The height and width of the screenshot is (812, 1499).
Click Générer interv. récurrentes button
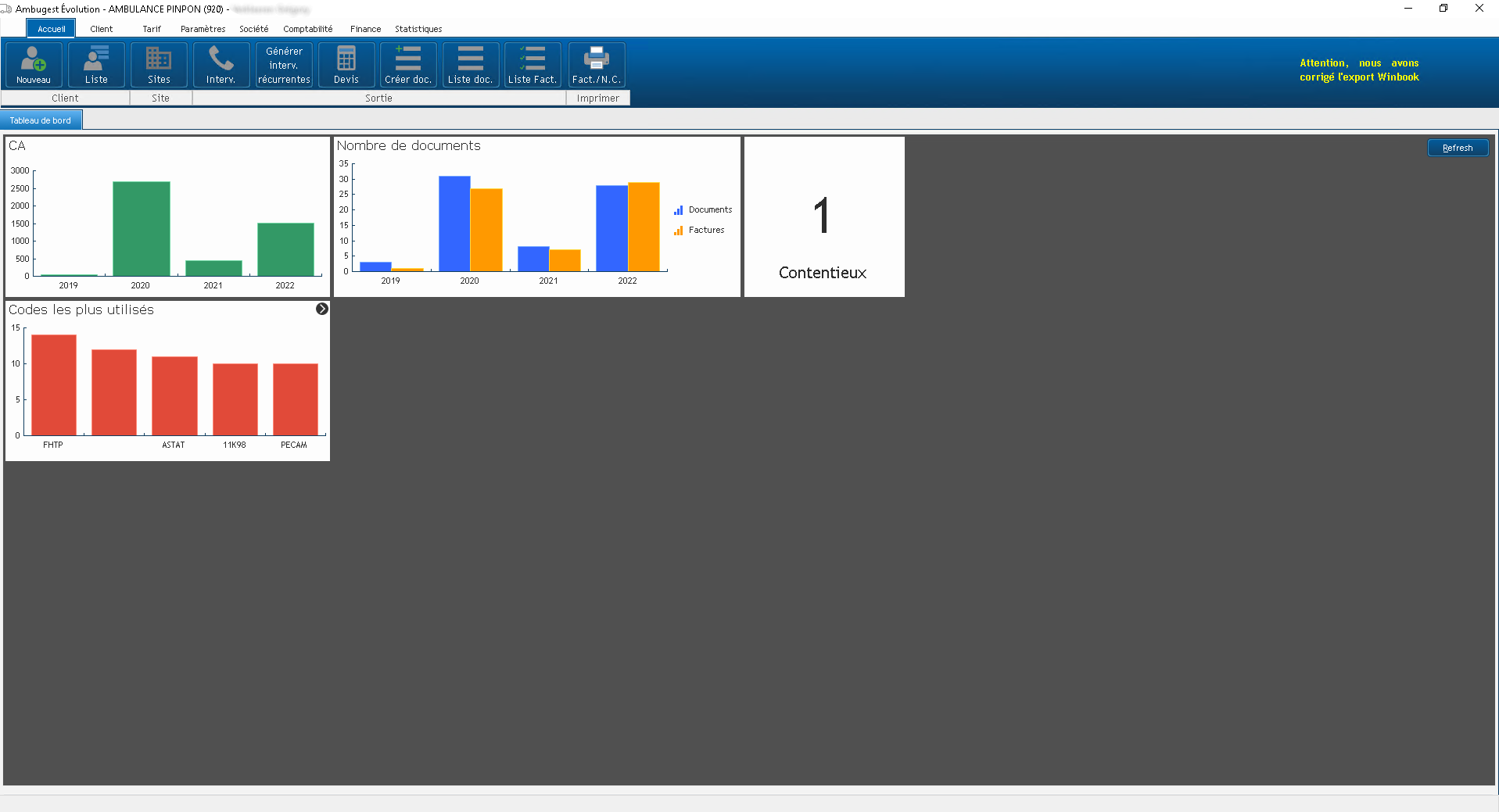pyautogui.click(x=284, y=65)
